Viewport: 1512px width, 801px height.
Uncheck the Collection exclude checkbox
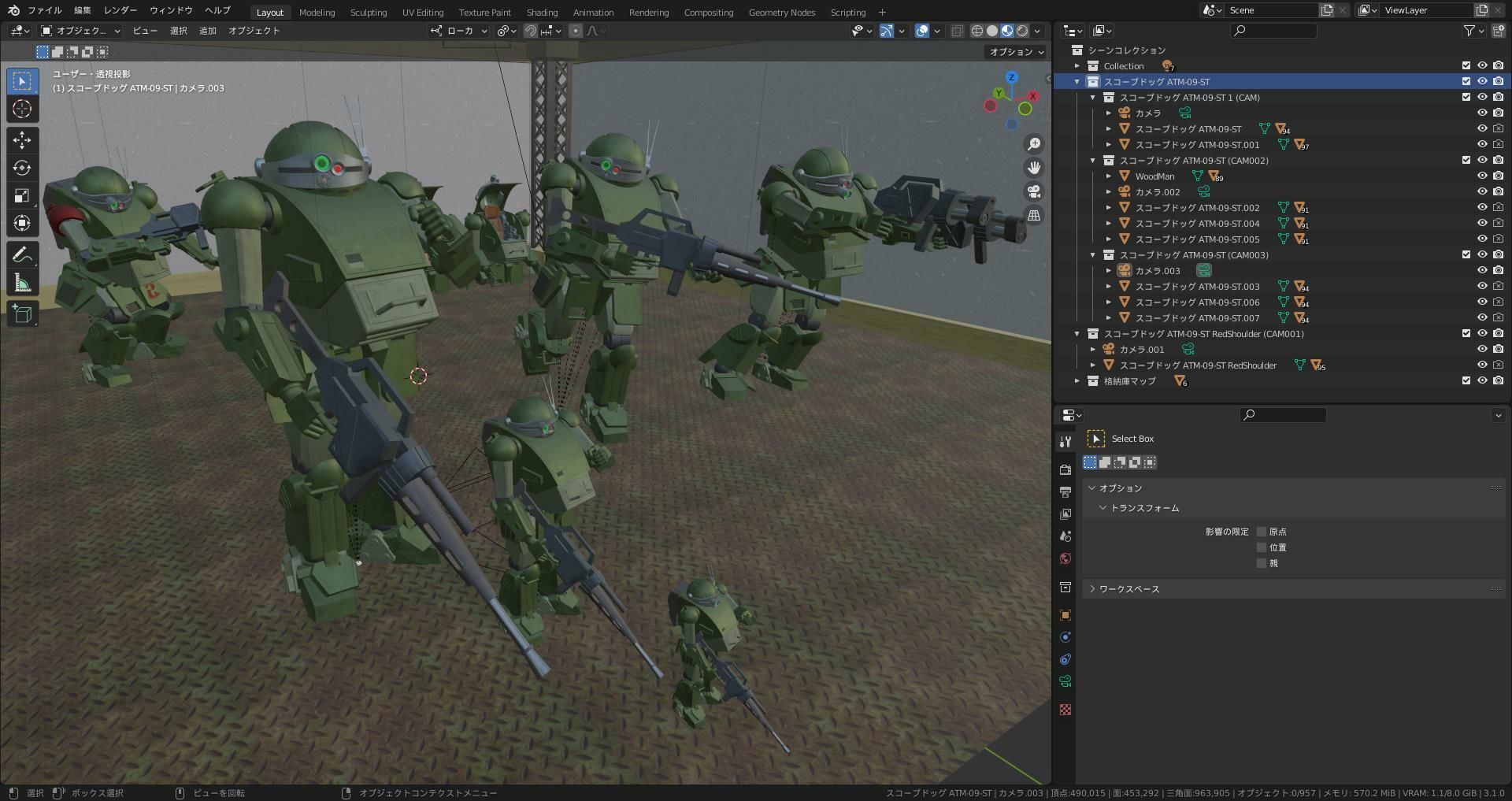click(x=1466, y=66)
